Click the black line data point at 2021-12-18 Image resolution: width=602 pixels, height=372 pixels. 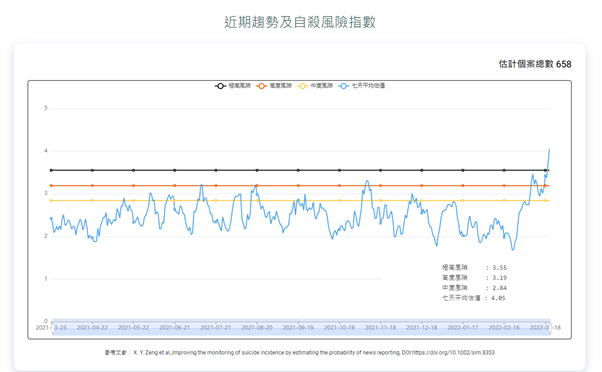422,170
